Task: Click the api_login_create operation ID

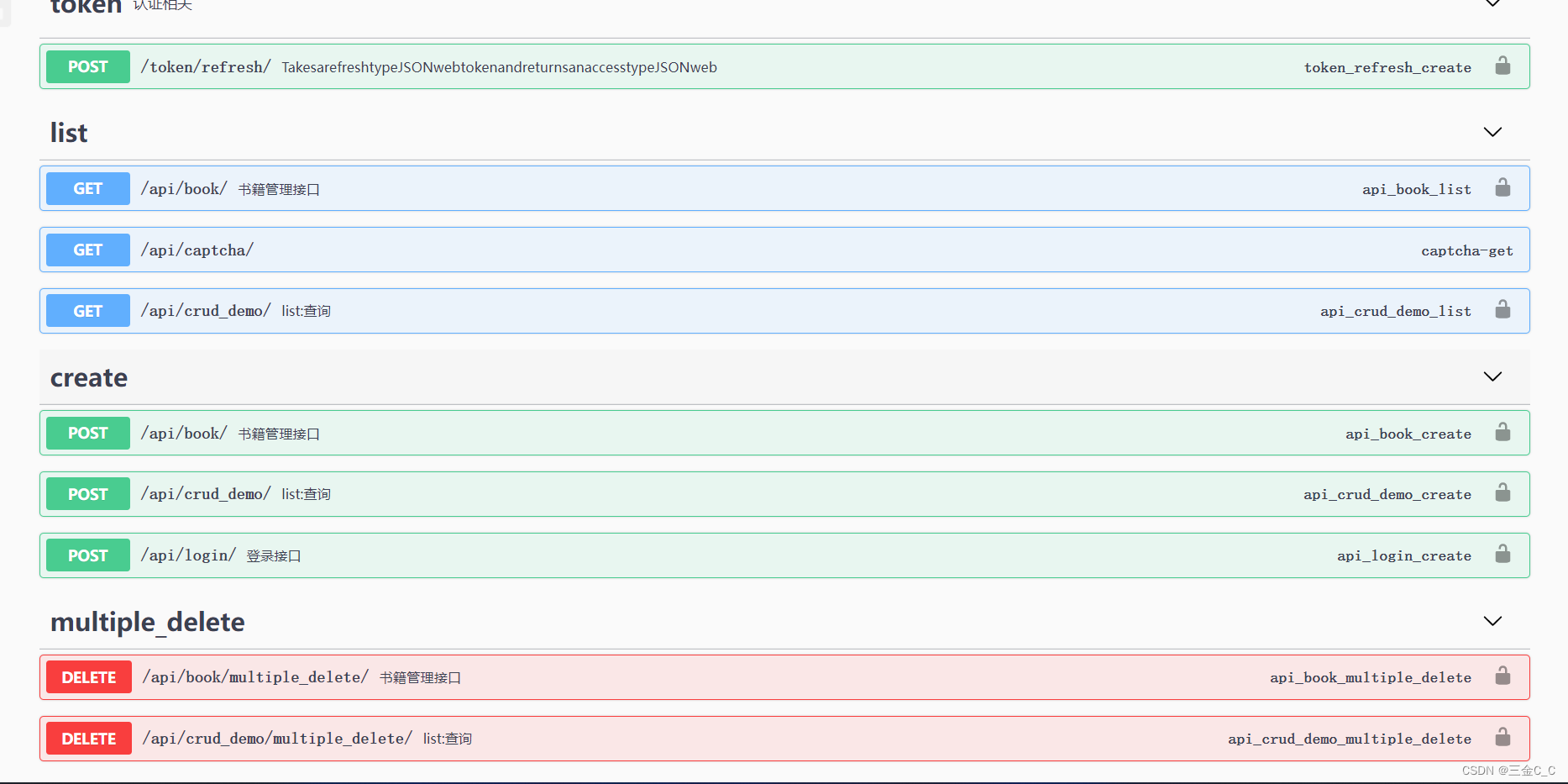Action: [1404, 555]
